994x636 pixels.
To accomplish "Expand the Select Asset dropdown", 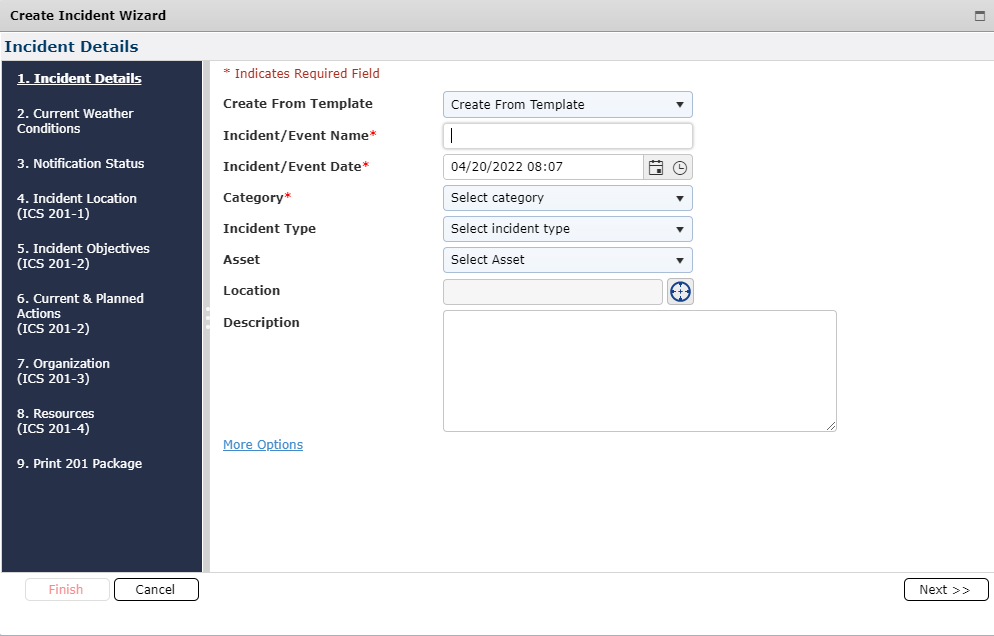I will 567,260.
